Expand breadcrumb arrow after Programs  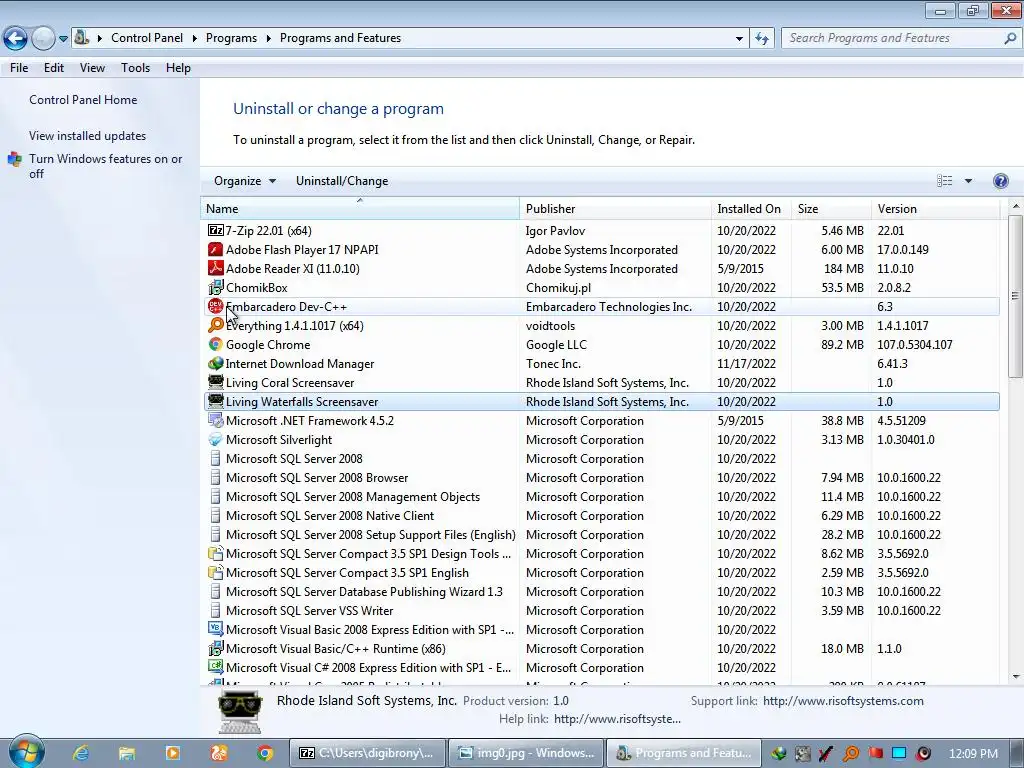[268, 38]
